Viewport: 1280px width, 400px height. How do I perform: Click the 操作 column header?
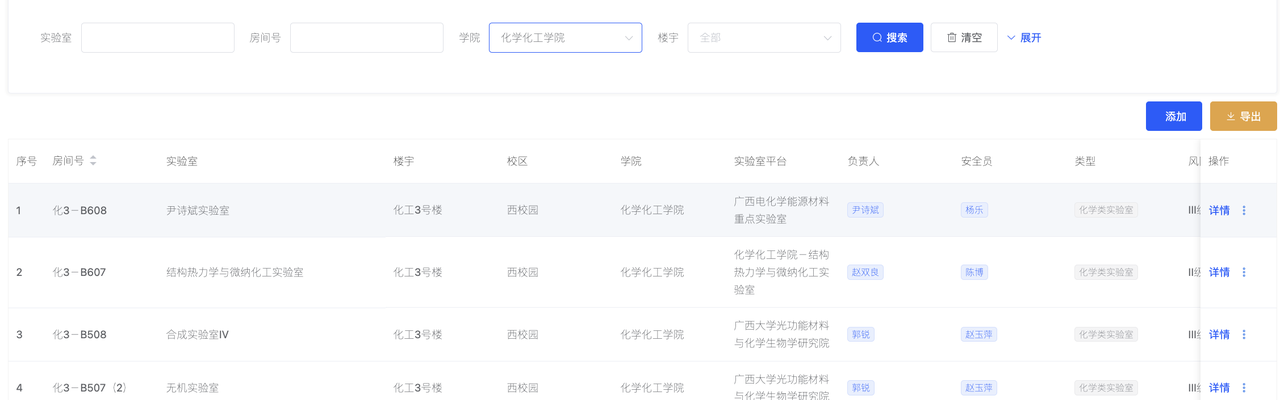pos(1219,161)
